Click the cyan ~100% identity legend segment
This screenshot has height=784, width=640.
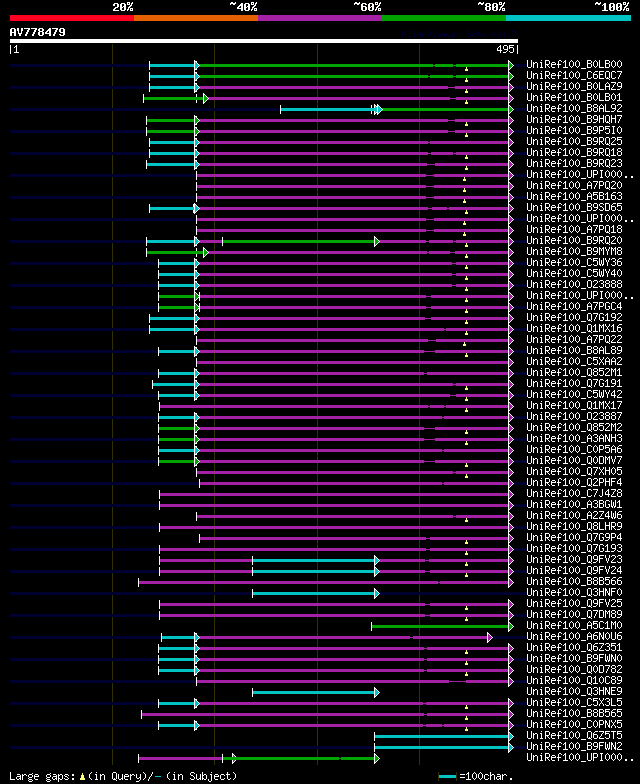(568, 18)
